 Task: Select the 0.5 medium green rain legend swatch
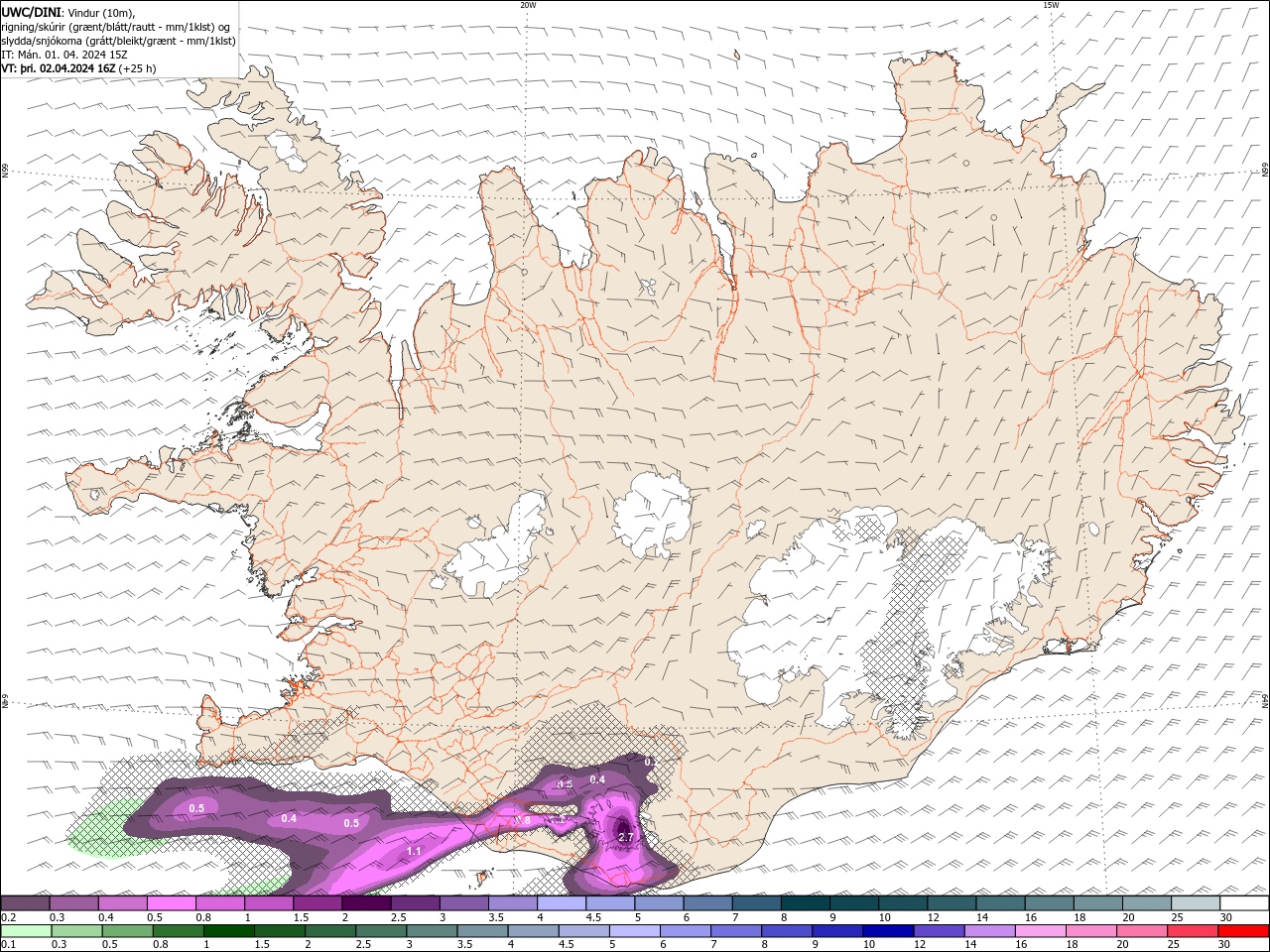pos(127,931)
